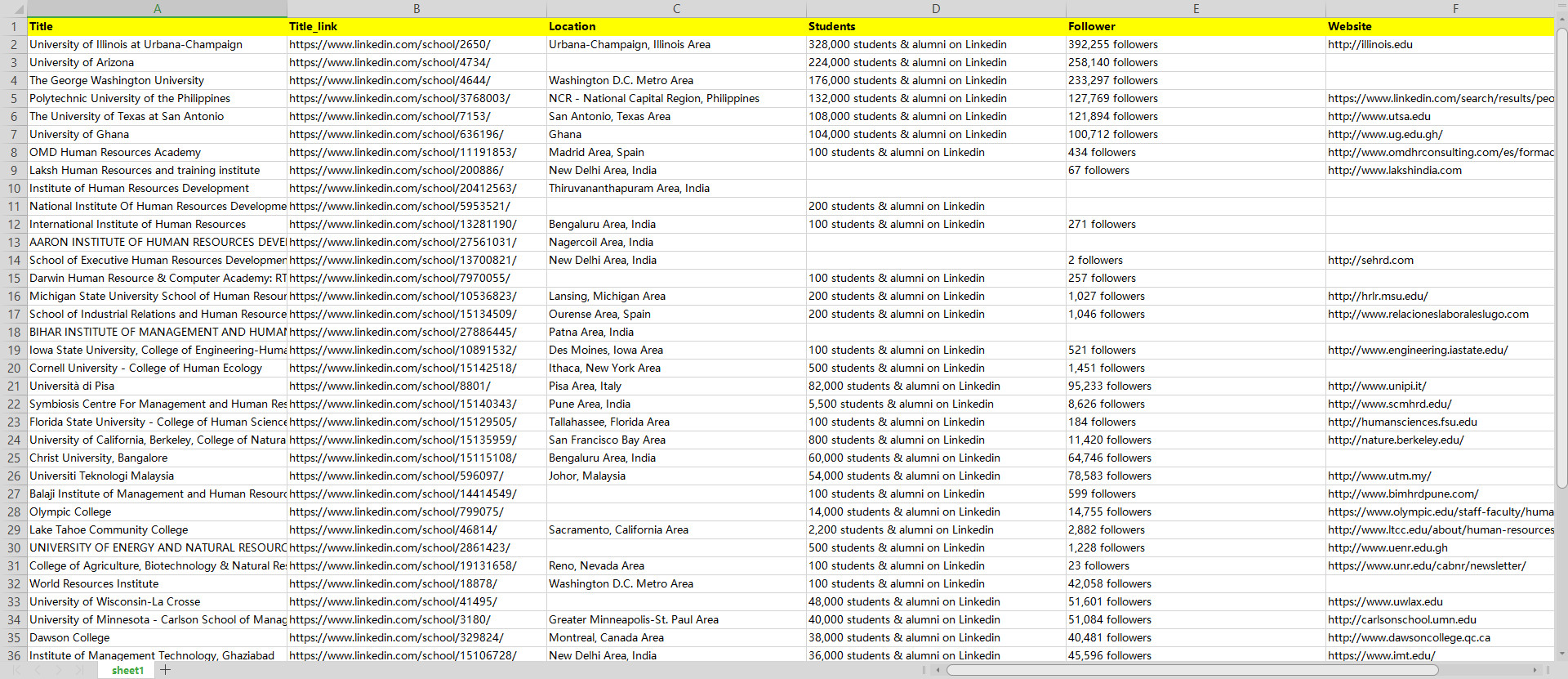Click the vertical scrollbar down arrow
Screen dimensions: 1568x679
pyautogui.click(x=1561, y=654)
